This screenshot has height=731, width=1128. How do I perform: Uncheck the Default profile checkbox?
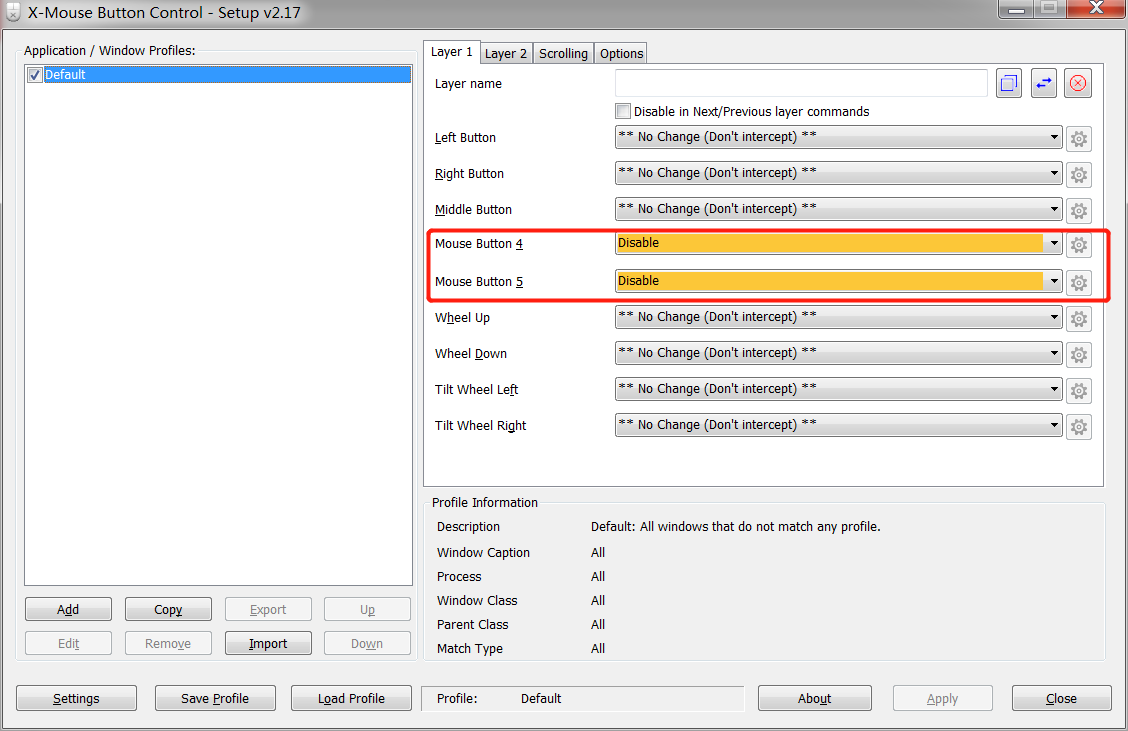pyautogui.click(x=35, y=75)
